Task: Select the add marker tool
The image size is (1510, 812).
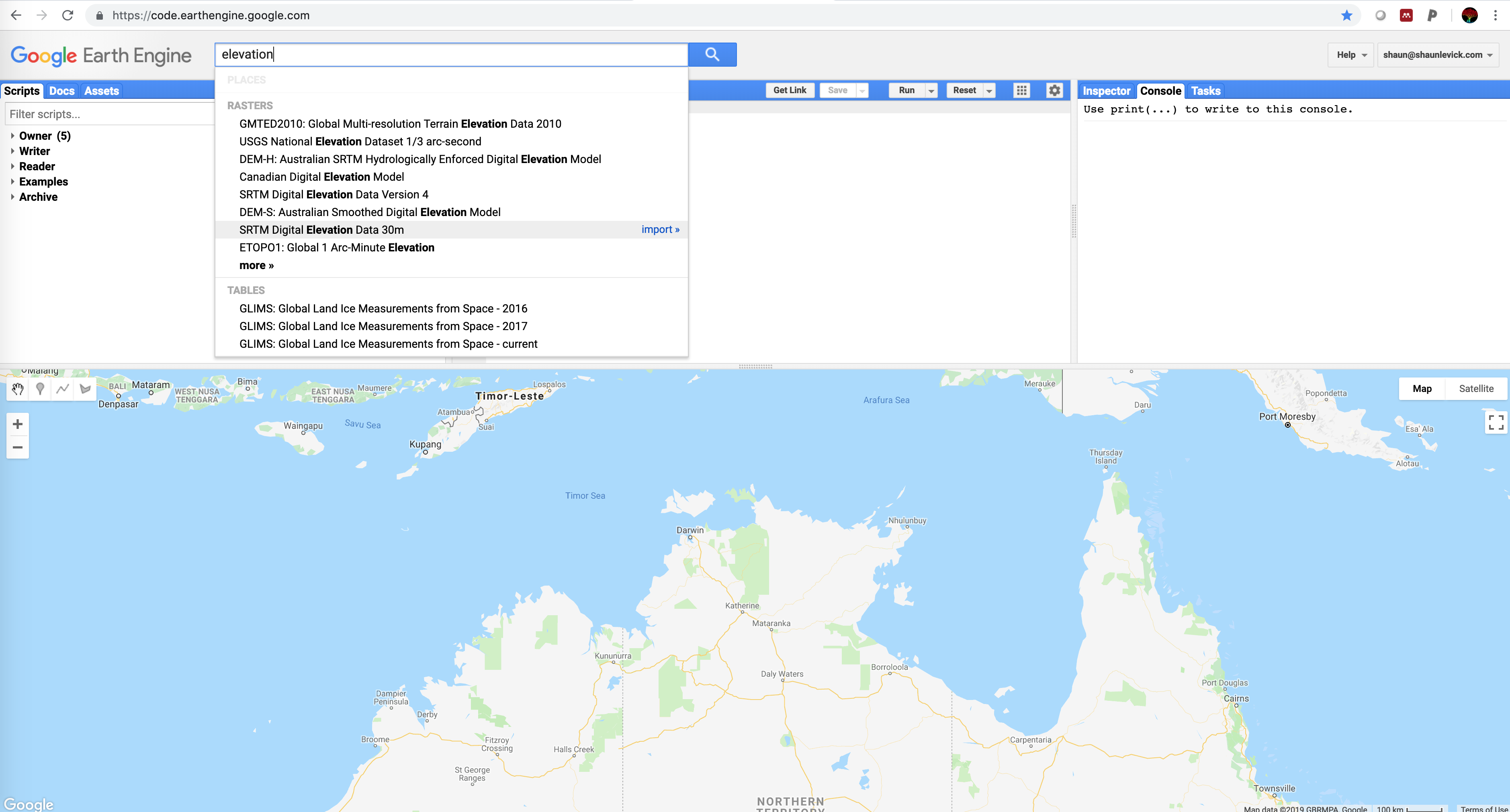Action: (x=40, y=388)
